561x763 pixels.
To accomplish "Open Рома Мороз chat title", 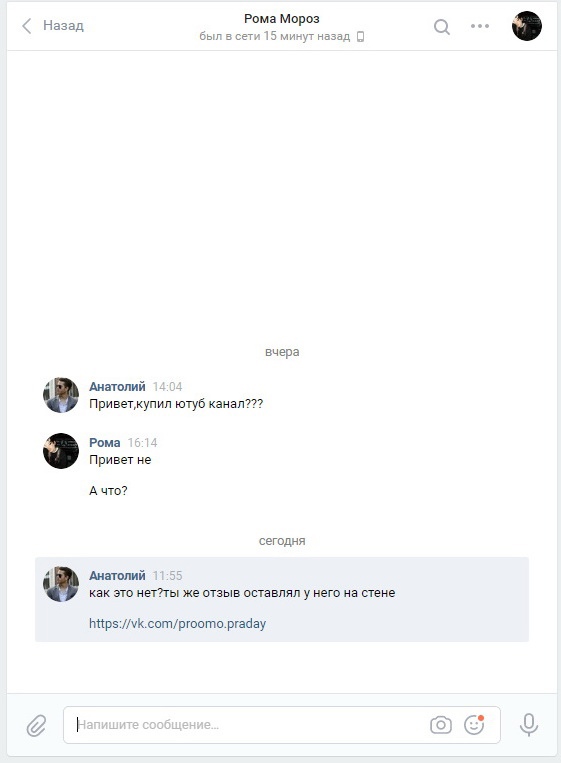I will coord(282,18).
